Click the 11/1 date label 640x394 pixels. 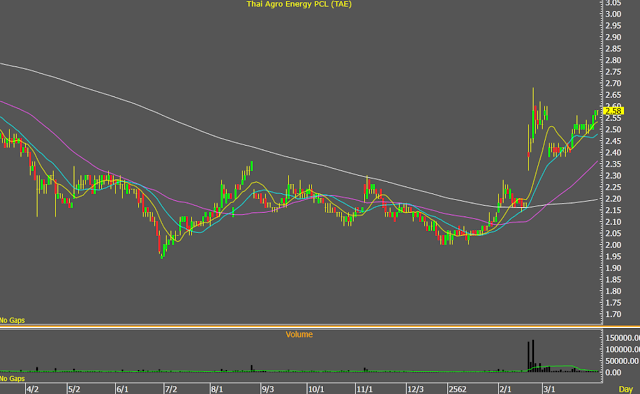pyautogui.click(x=364, y=389)
